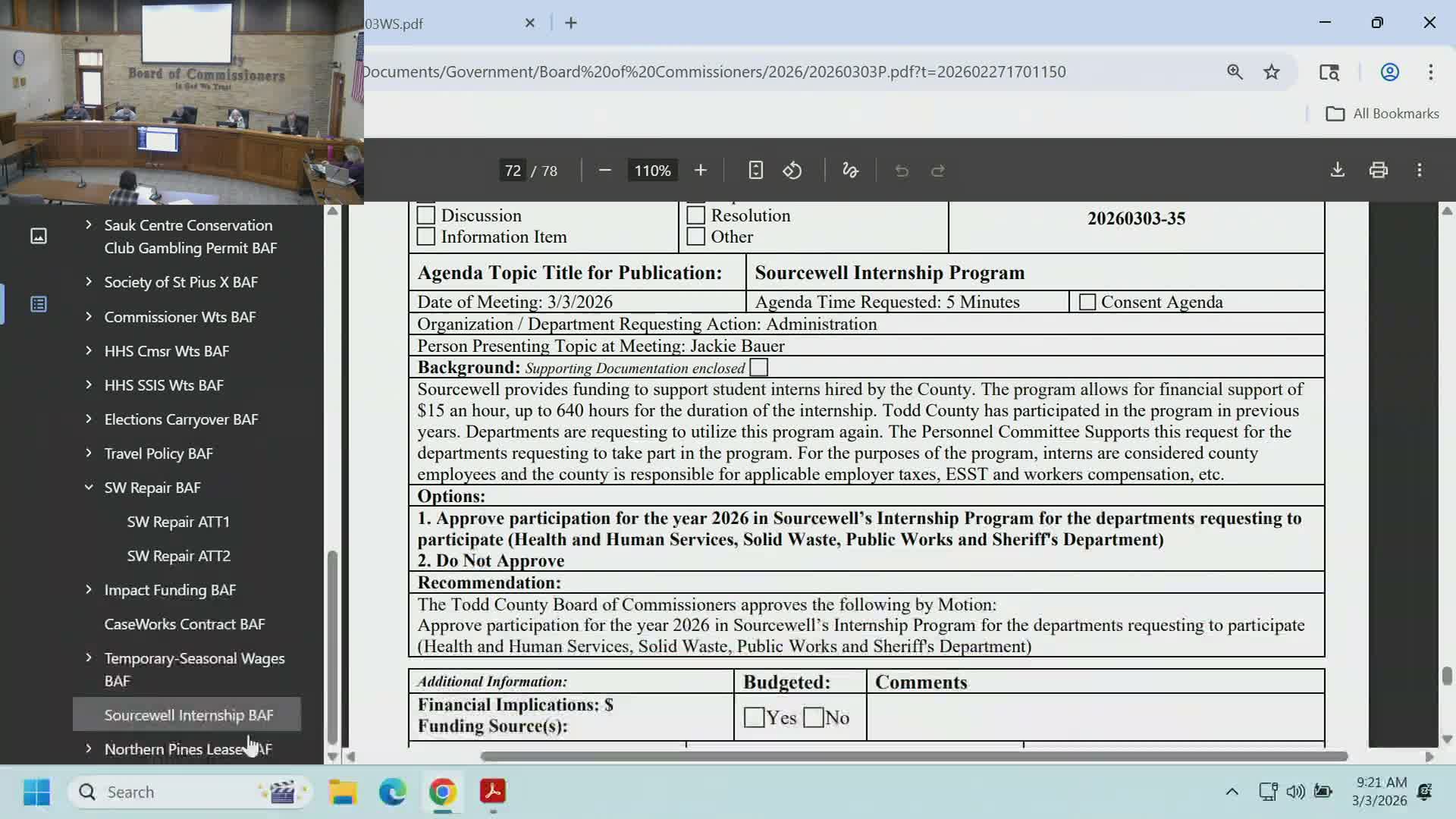Viewport: 1456px width, 819px height.
Task: Click the horizontal scrollbar of the document
Action: [x=914, y=757]
